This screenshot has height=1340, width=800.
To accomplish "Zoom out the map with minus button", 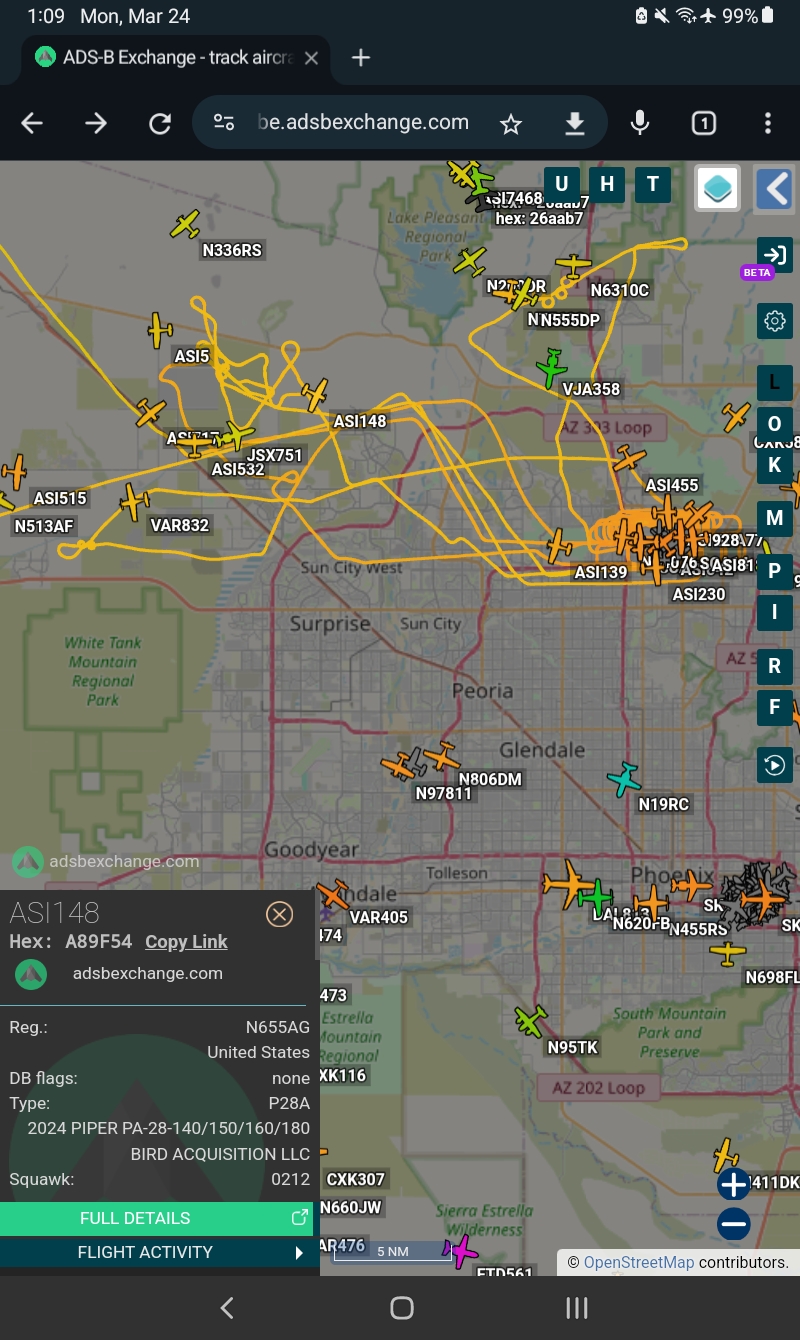I will click(733, 1224).
